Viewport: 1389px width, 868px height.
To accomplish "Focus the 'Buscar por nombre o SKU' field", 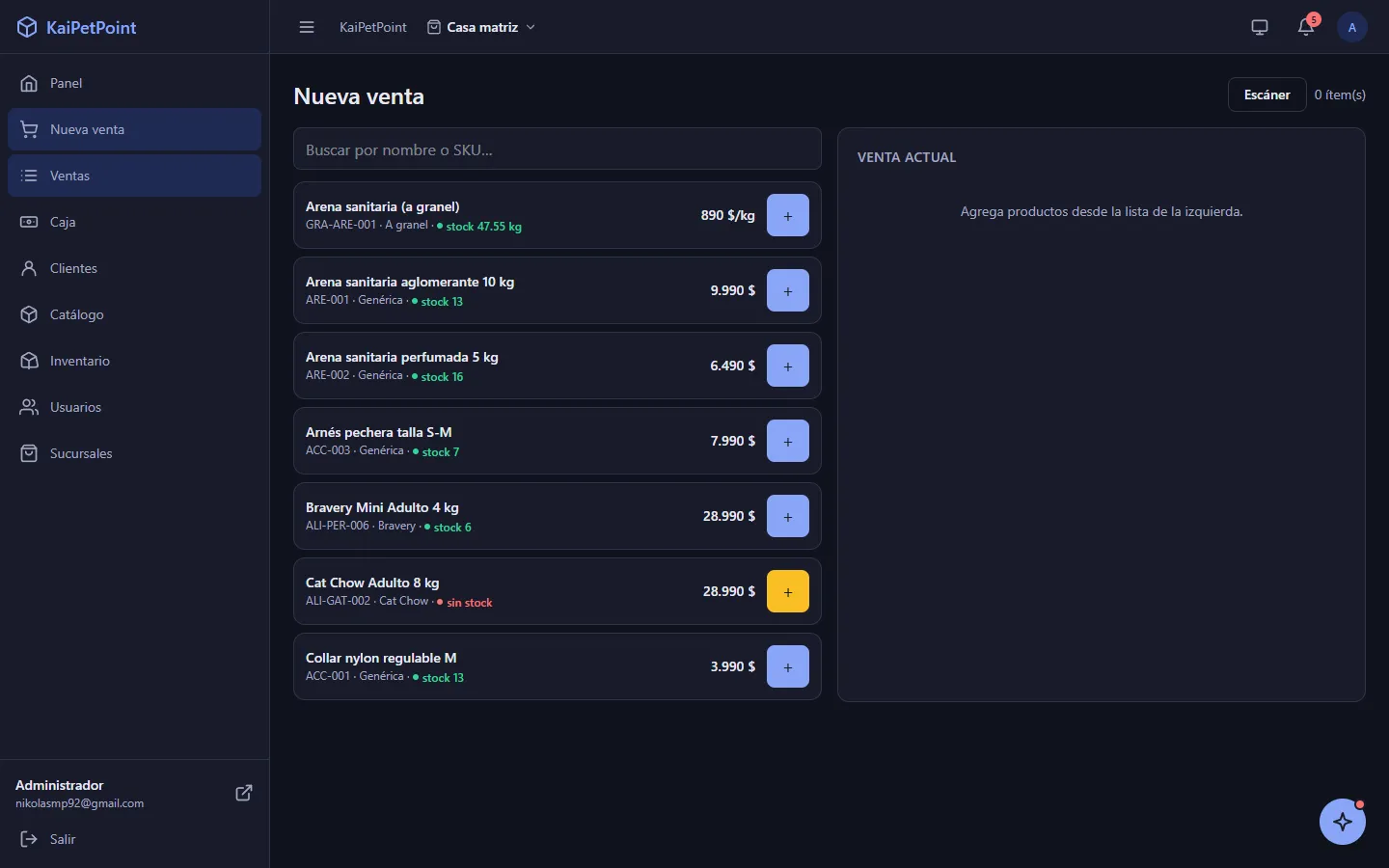I will click(x=558, y=149).
